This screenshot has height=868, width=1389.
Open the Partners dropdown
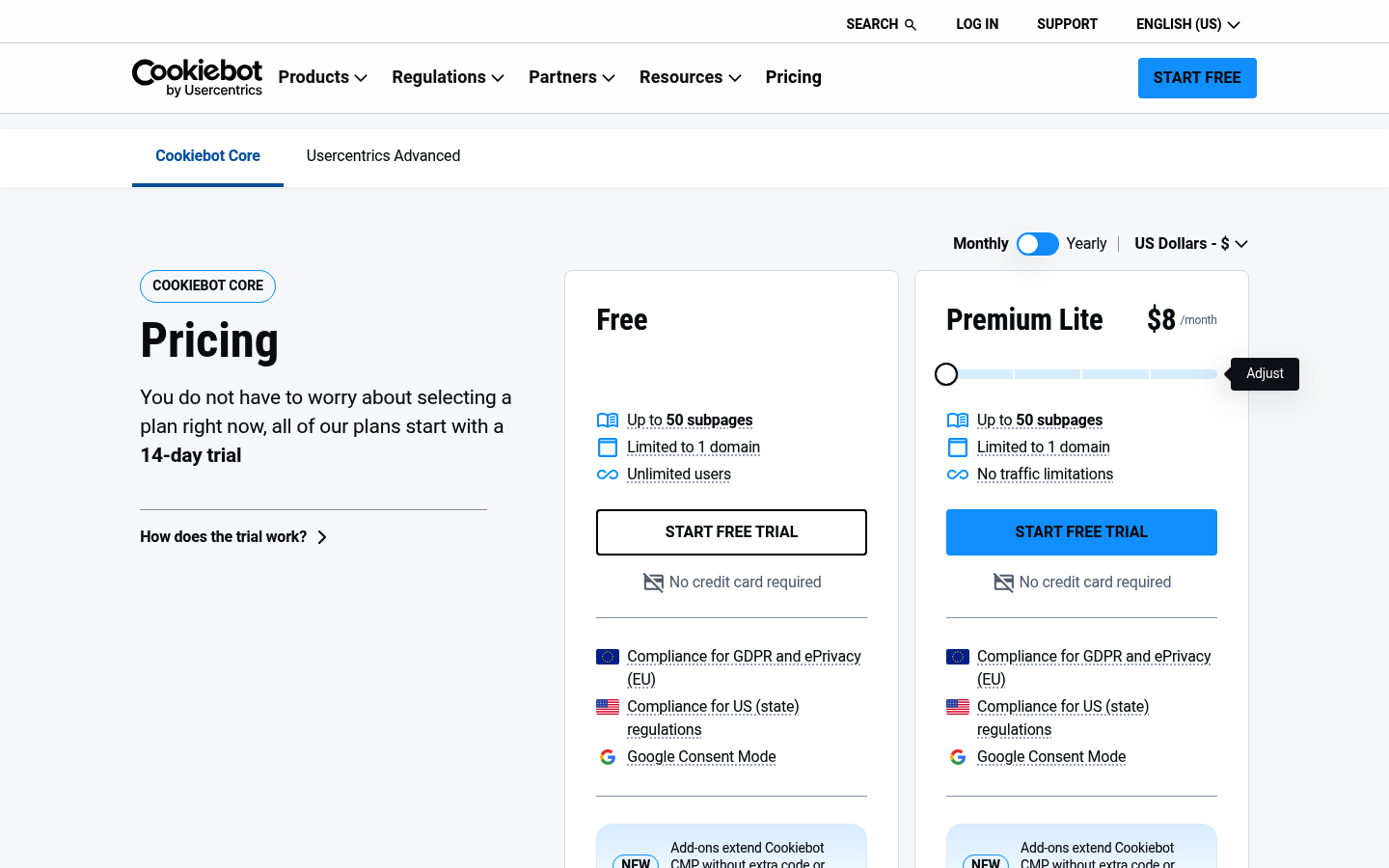point(572,77)
